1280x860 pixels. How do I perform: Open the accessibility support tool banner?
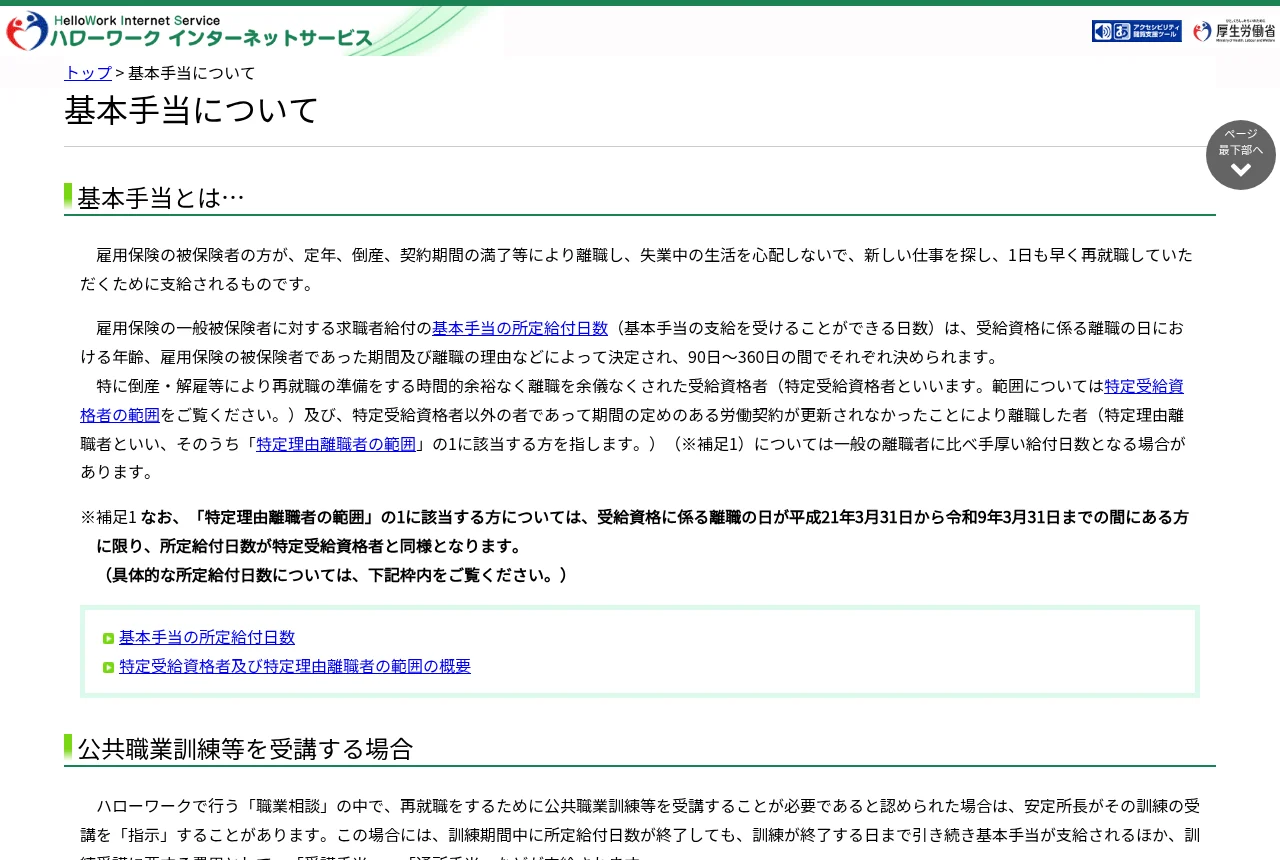1137,31
